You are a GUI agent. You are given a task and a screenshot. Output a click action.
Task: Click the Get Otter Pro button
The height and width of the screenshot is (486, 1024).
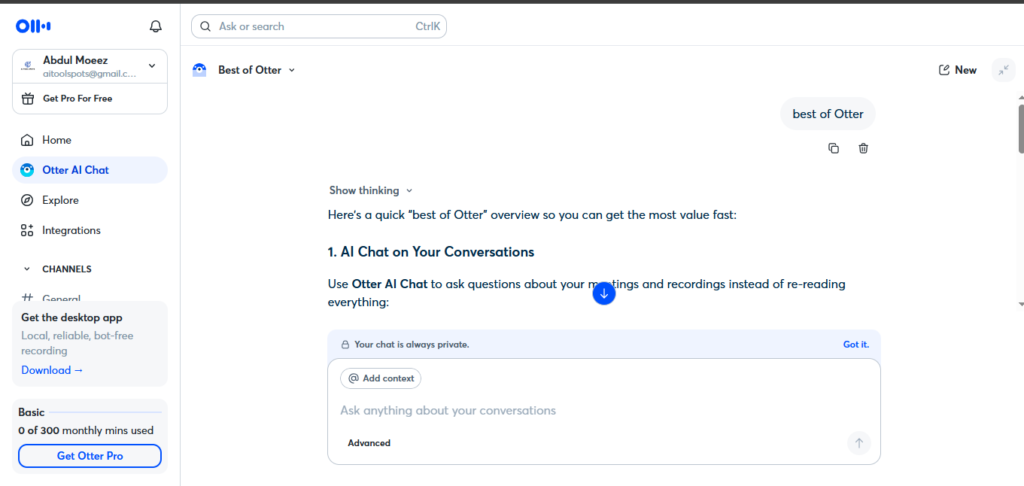tap(89, 456)
